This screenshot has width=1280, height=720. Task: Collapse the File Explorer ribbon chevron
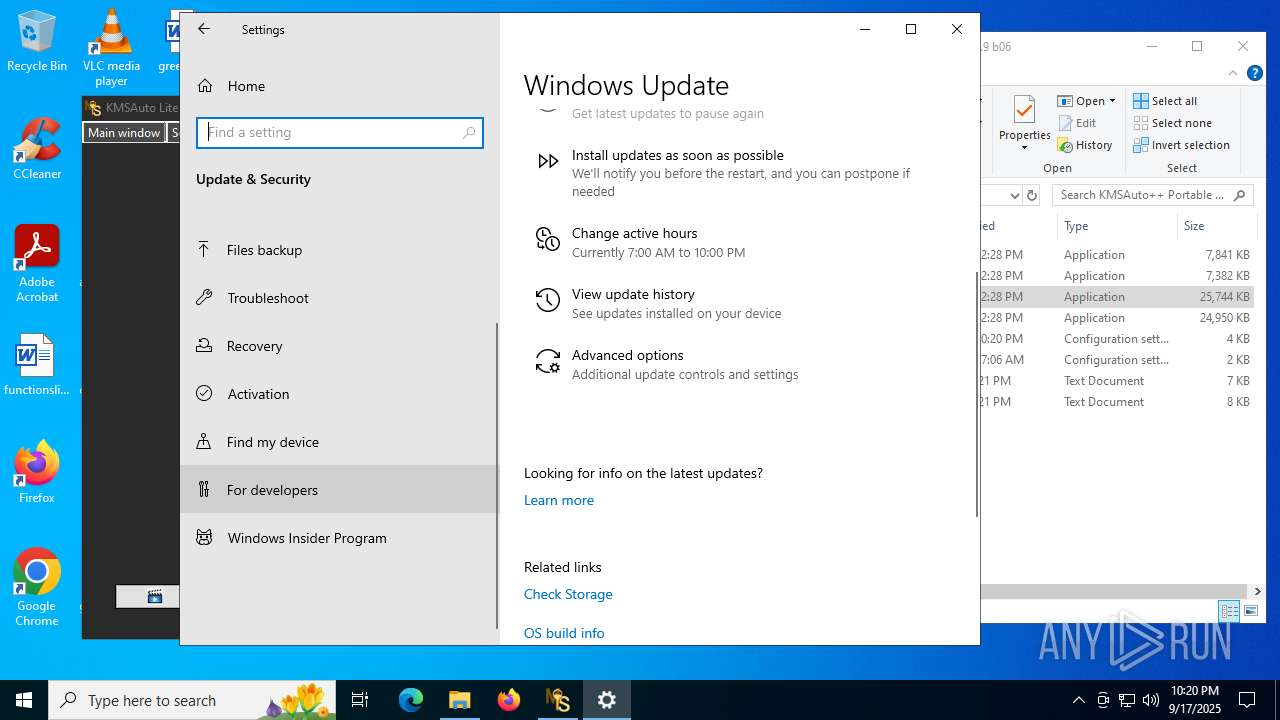pos(1234,73)
